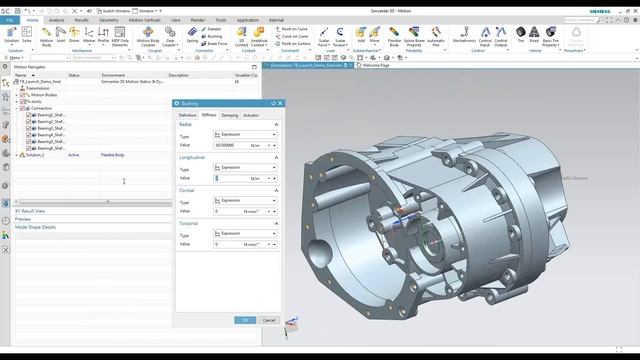The height and width of the screenshot is (360, 640).
Task: Open MDF Only Elements tool
Action: click(x=120, y=36)
